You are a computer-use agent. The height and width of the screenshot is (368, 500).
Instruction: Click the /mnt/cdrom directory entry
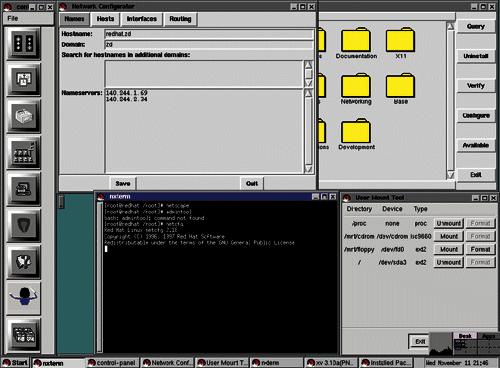pyautogui.click(x=359, y=236)
